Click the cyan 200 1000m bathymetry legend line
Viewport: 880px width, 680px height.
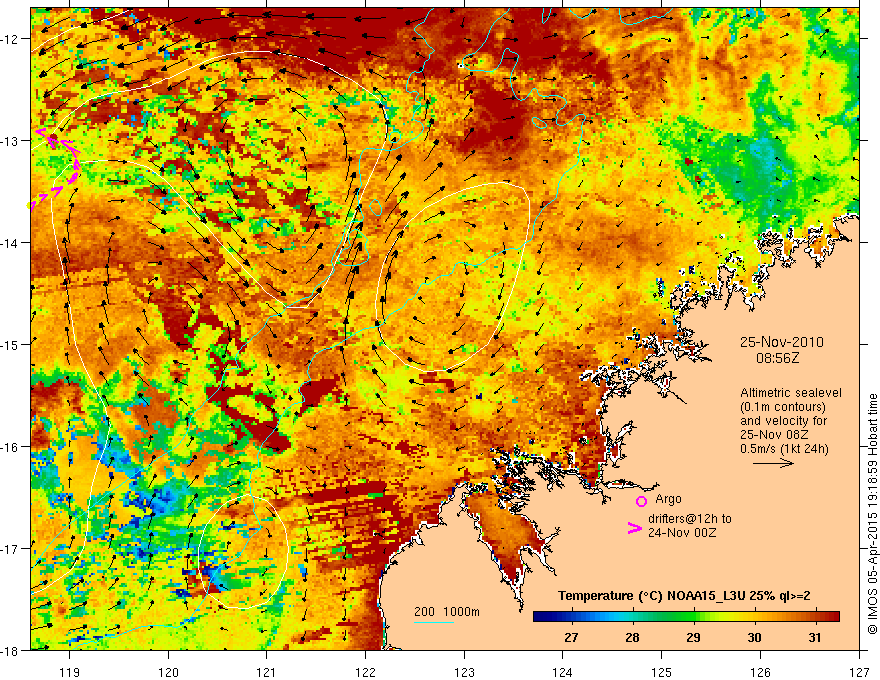[434, 622]
